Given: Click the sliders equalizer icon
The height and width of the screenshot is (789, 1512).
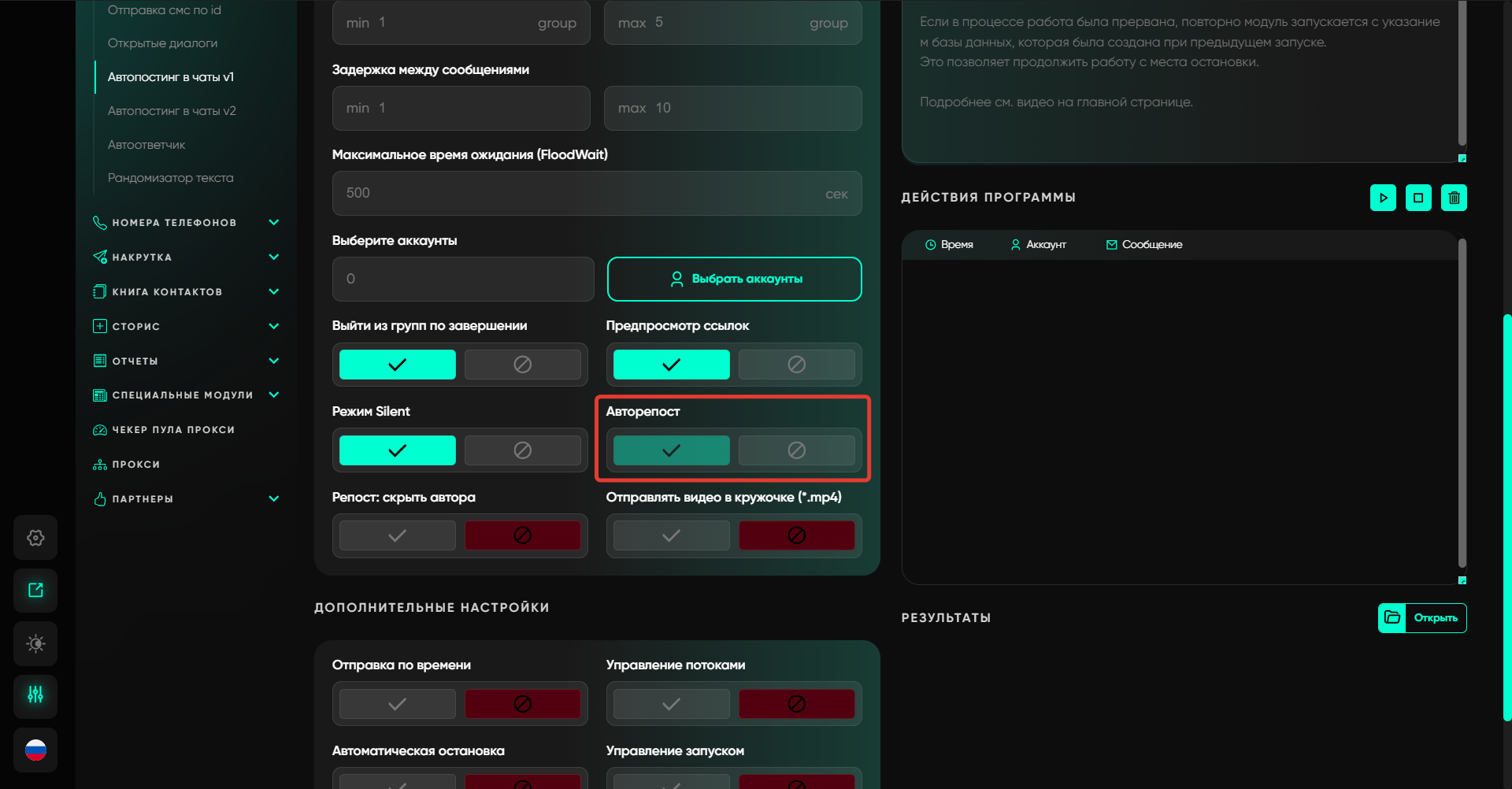Looking at the screenshot, I should [35, 695].
